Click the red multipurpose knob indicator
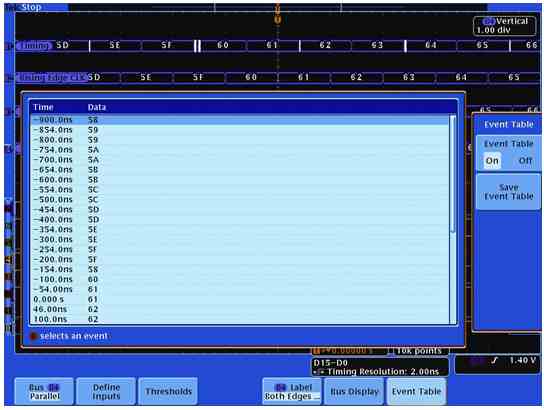 pyautogui.click(x=33, y=336)
